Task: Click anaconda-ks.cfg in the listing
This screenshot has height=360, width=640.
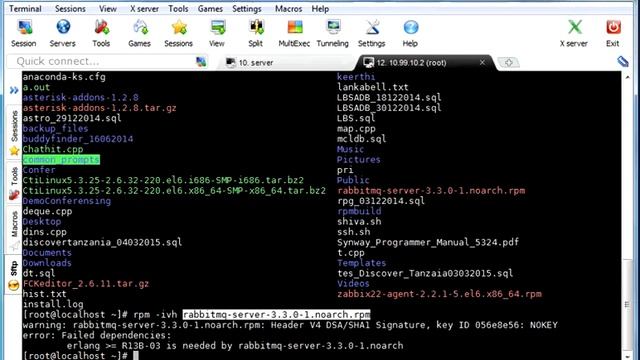Action: click(x=64, y=77)
